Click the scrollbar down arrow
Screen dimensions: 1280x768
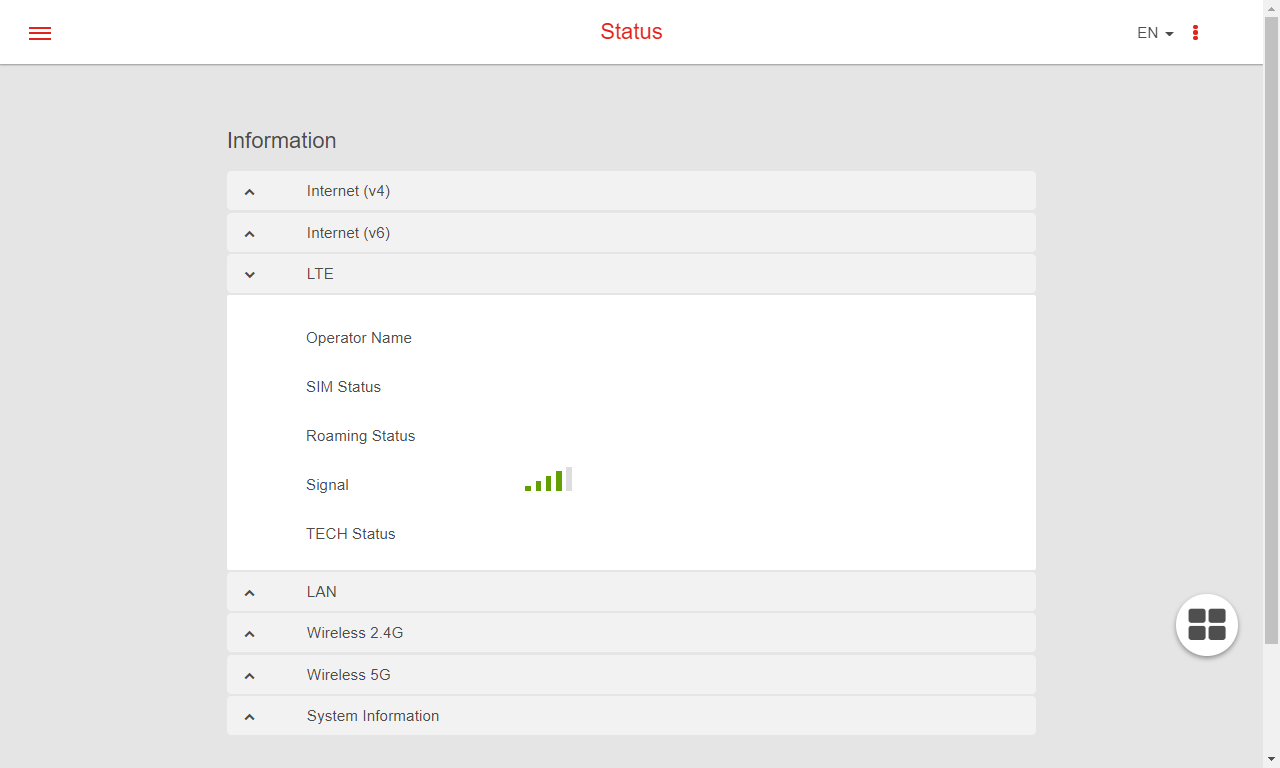(1271, 759)
